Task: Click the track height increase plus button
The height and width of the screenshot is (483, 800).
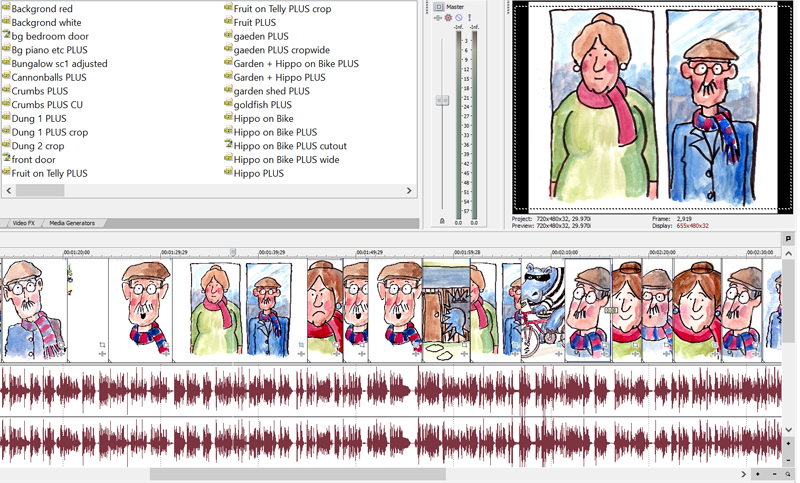Action: coord(789,443)
